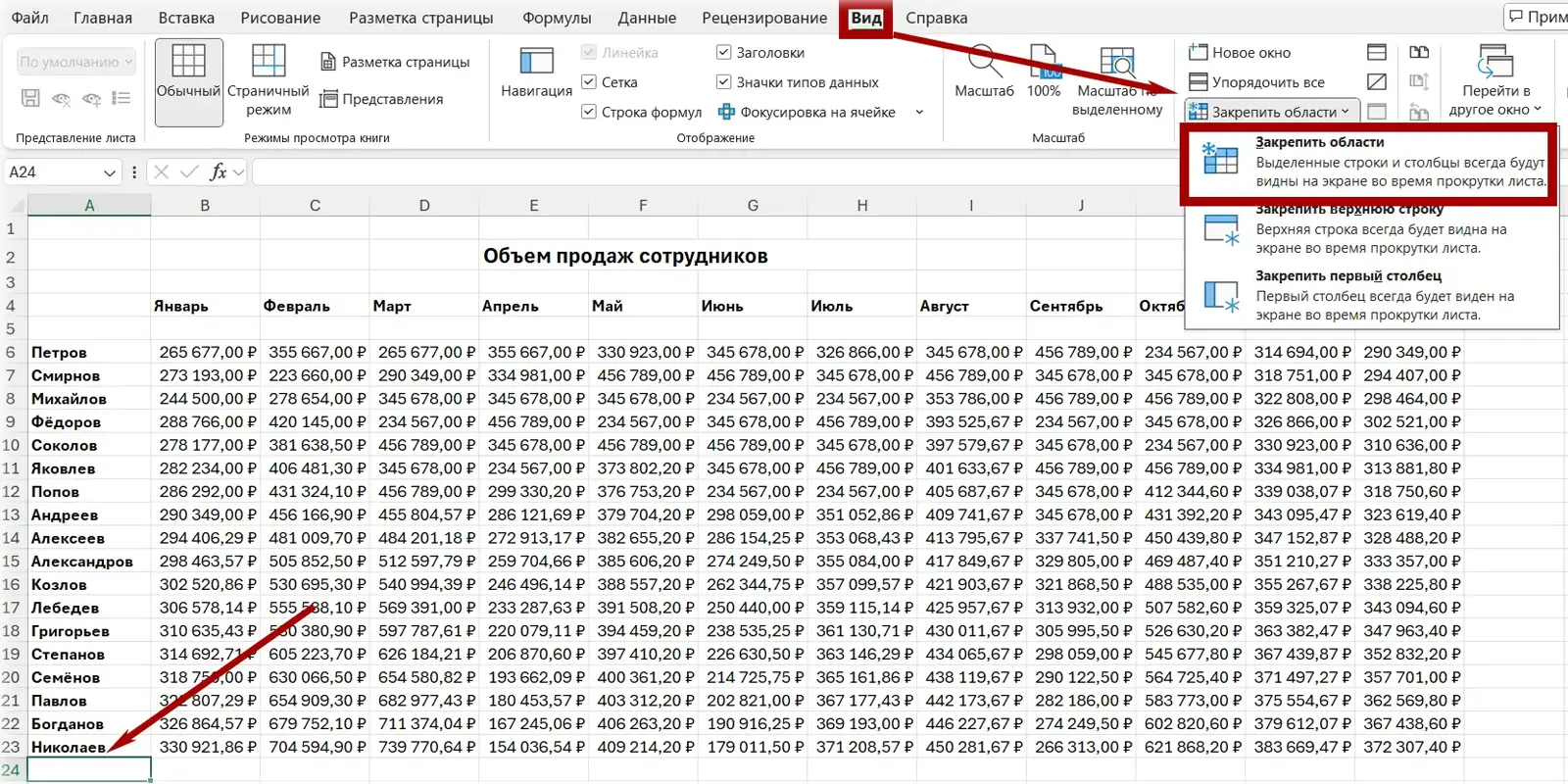Image resolution: width=1568 pixels, height=784 pixels.
Task: Switch to the Формулы tab
Action: pyautogui.click(x=557, y=18)
